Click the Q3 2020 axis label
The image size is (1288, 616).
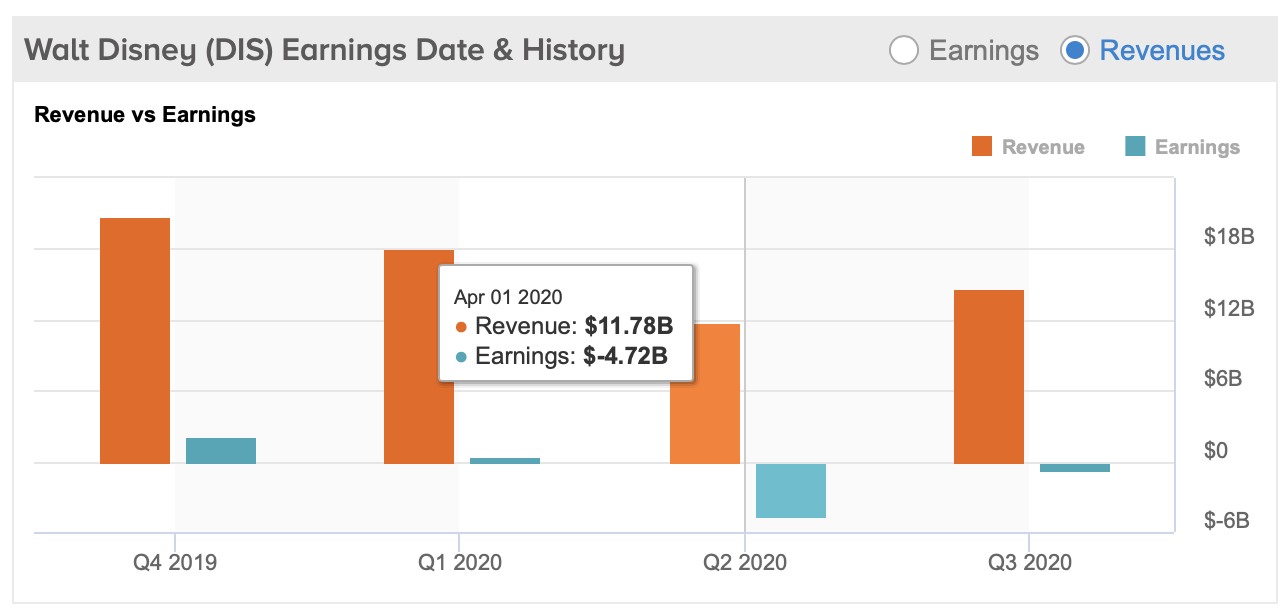coord(1030,562)
